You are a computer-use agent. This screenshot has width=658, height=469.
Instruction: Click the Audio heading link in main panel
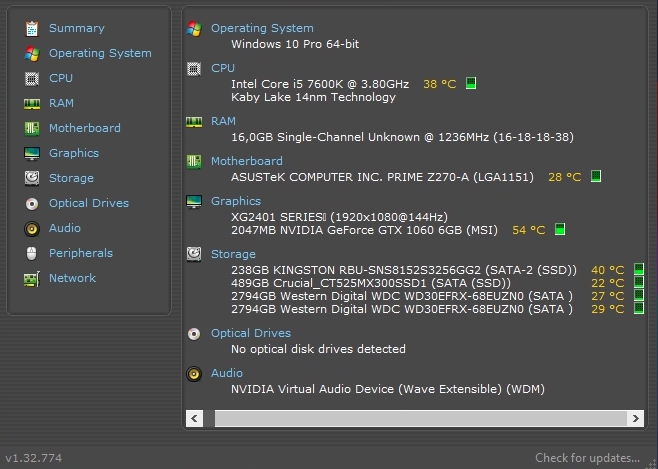pos(227,373)
